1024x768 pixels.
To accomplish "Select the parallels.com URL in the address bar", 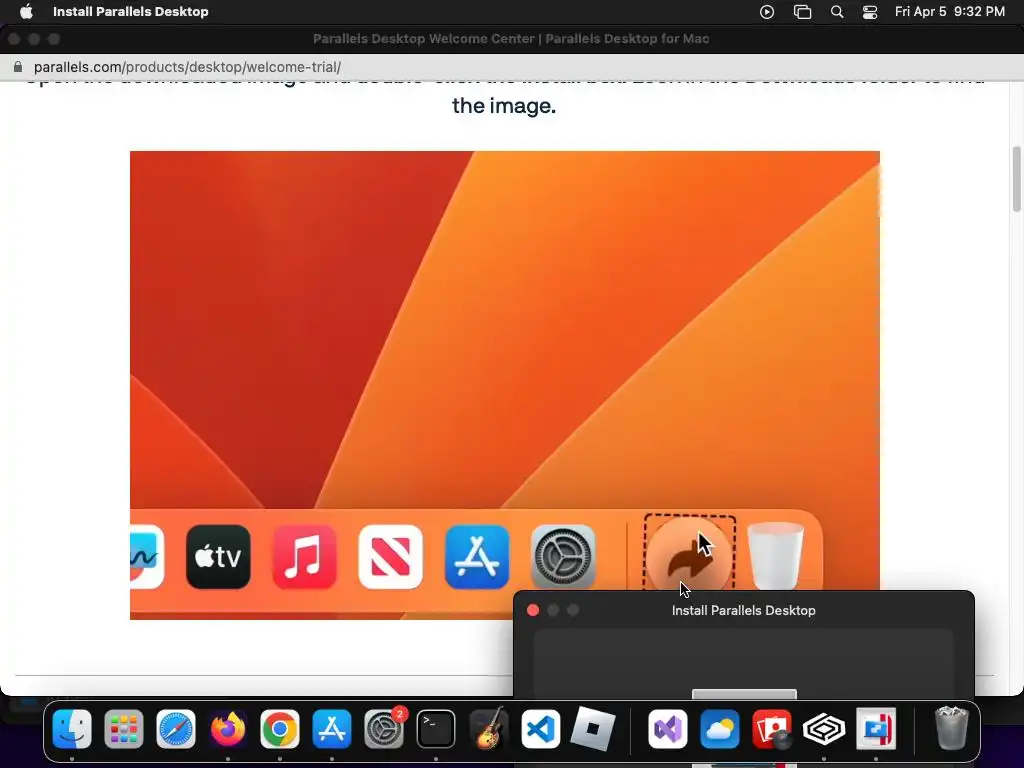I will coord(187,67).
